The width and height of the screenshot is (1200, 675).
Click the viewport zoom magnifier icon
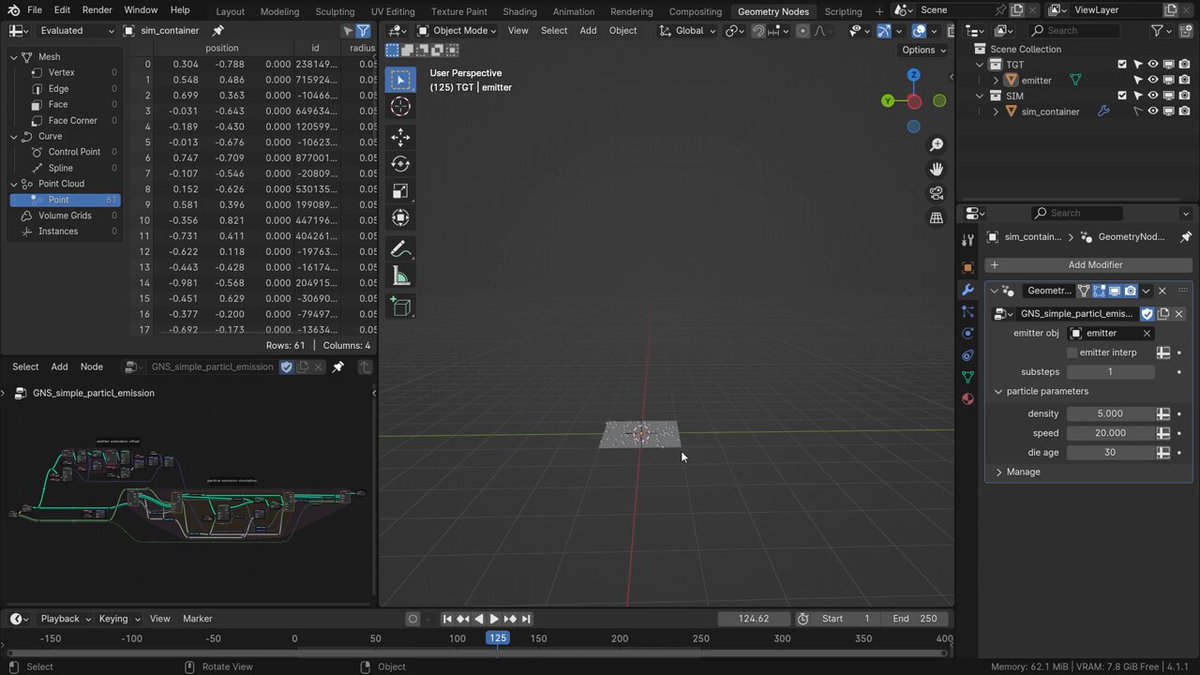[937, 146]
